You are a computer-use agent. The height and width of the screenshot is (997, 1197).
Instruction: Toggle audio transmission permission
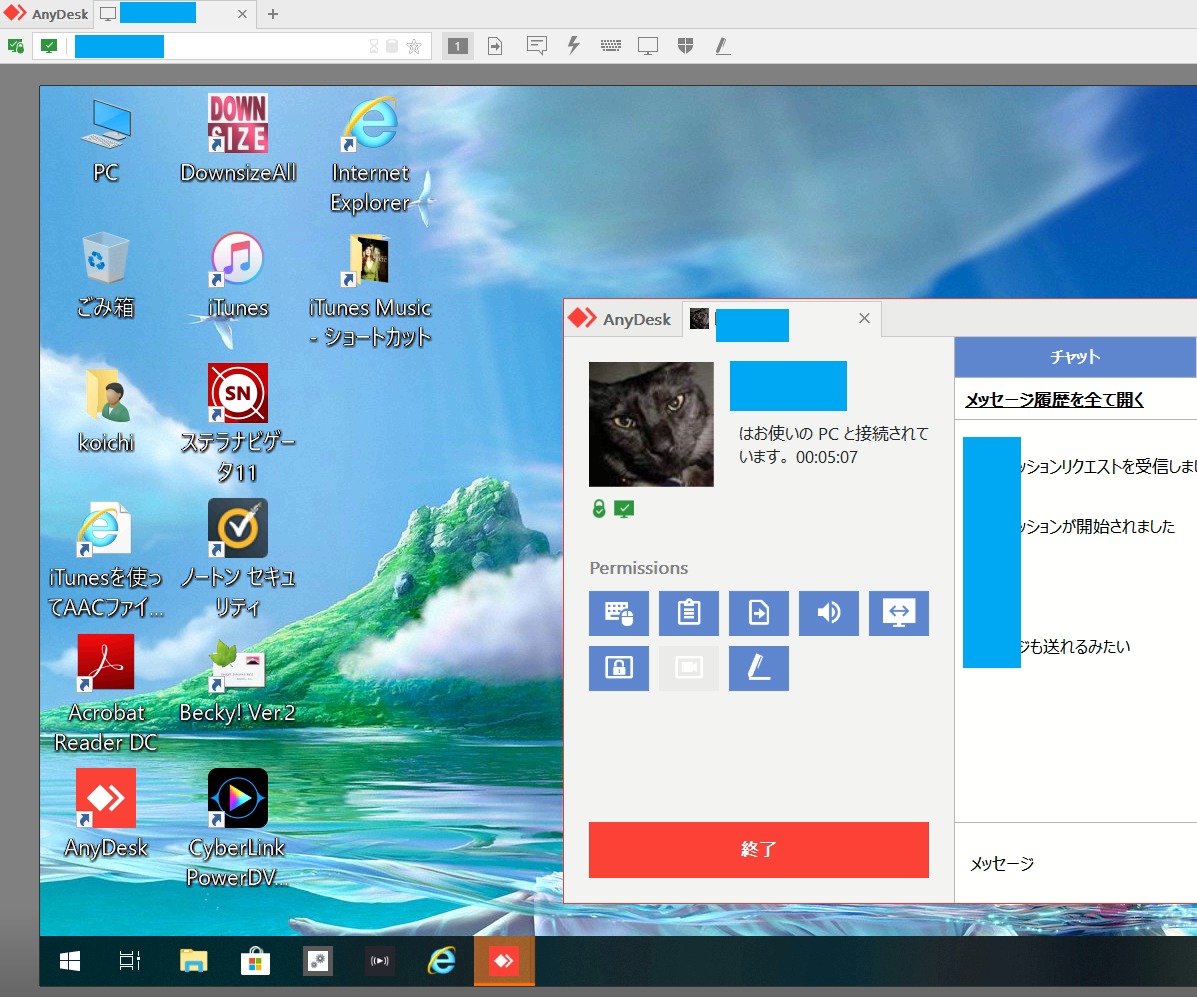click(x=829, y=613)
